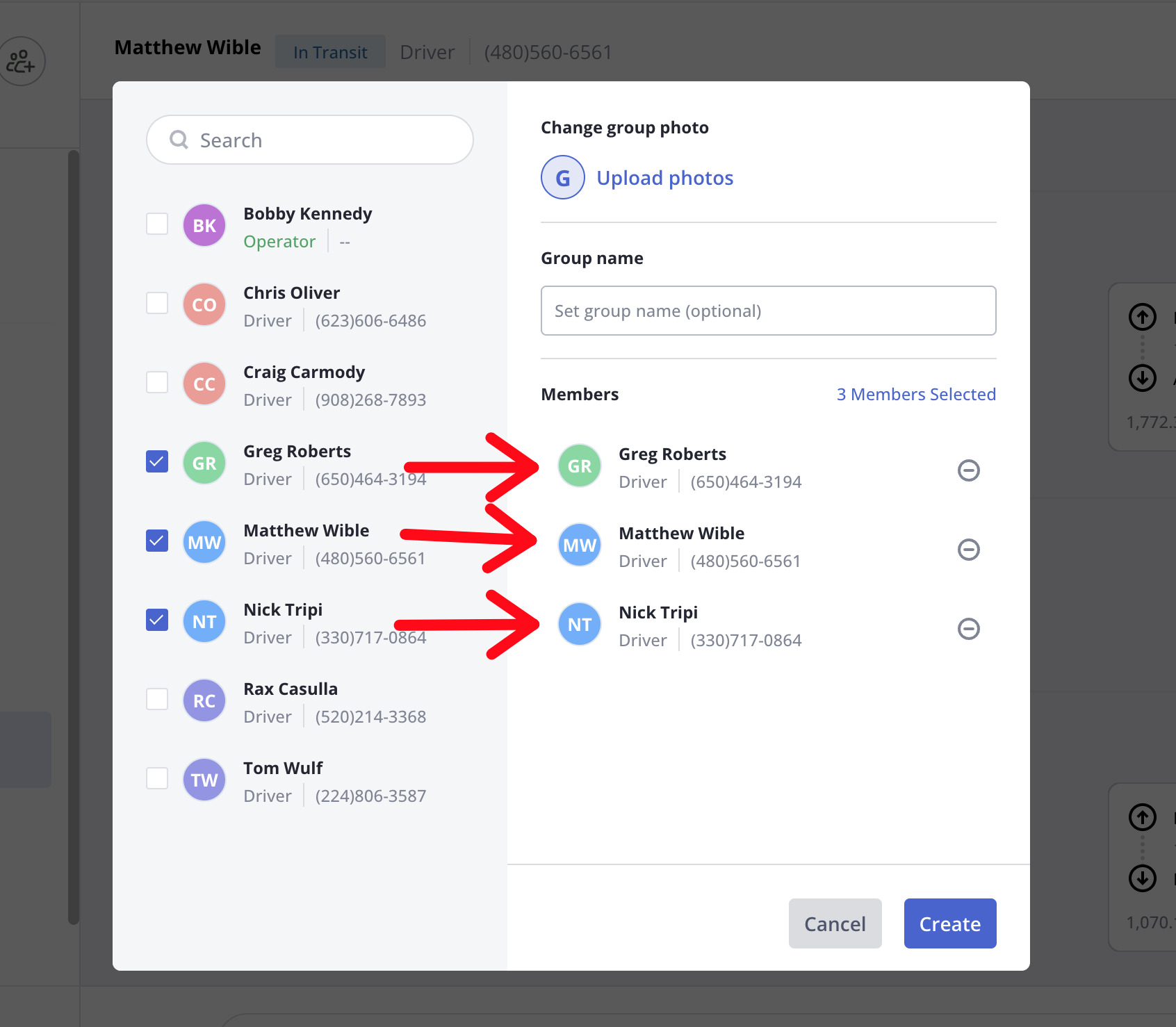Click Nick Tripi name in Members panel
1176x1027 pixels.
tap(658, 612)
